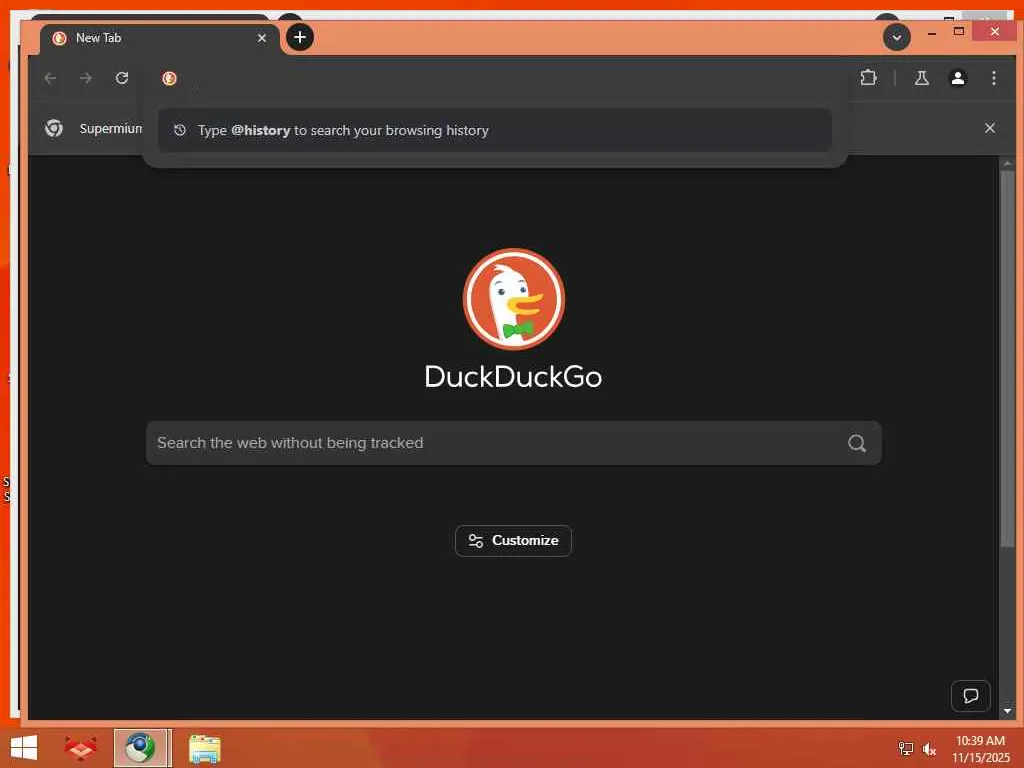Open the Windows Start menu

pos(24,748)
